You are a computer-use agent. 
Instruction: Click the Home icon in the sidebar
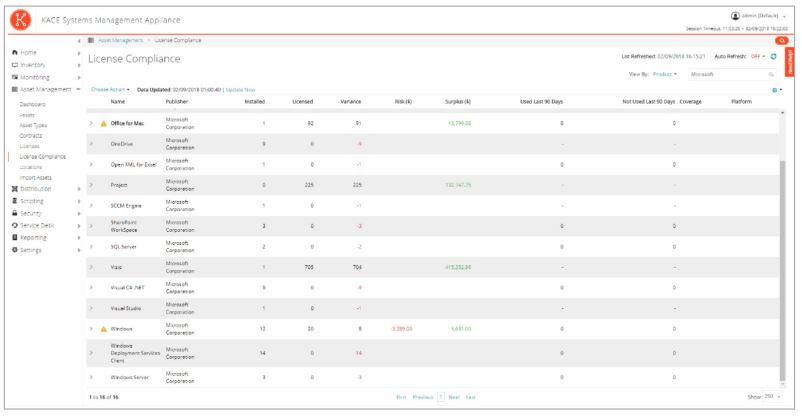15,53
